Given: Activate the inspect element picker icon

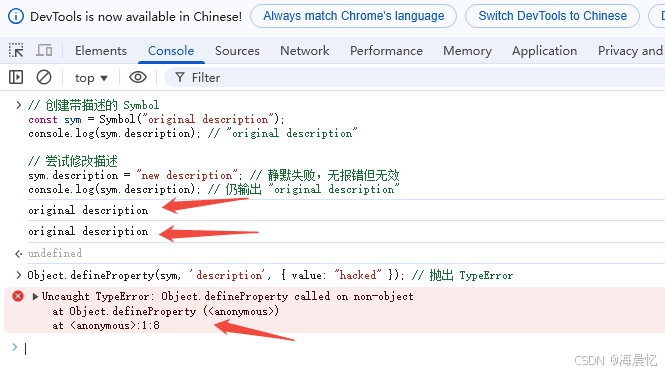Looking at the screenshot, I should [16, 50].
